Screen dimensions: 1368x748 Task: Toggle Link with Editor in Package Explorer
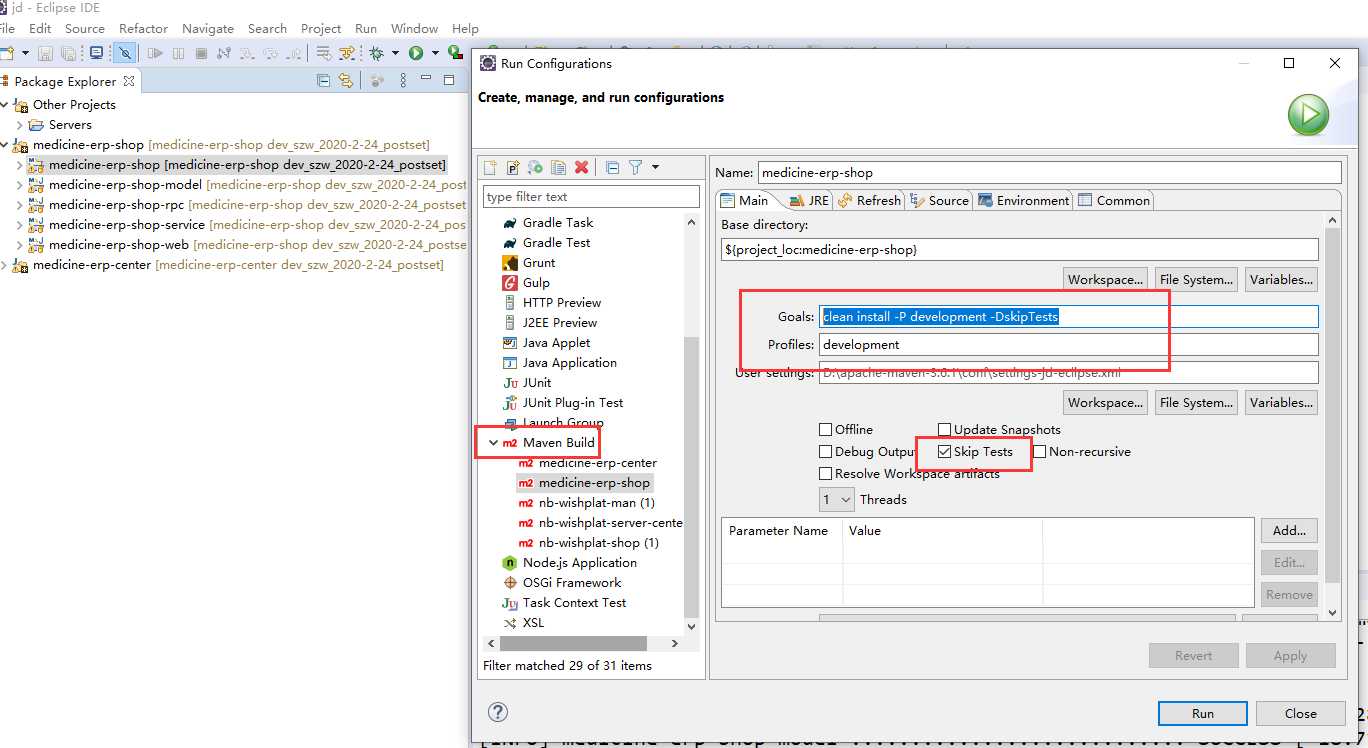click(346, 81)
